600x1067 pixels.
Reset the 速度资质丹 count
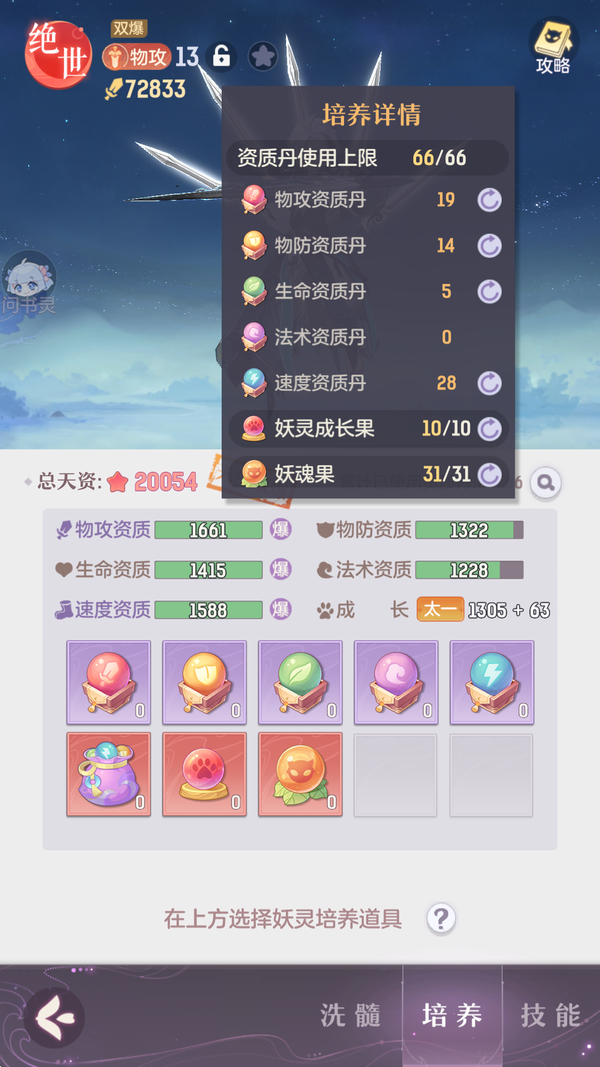[489, 383]
